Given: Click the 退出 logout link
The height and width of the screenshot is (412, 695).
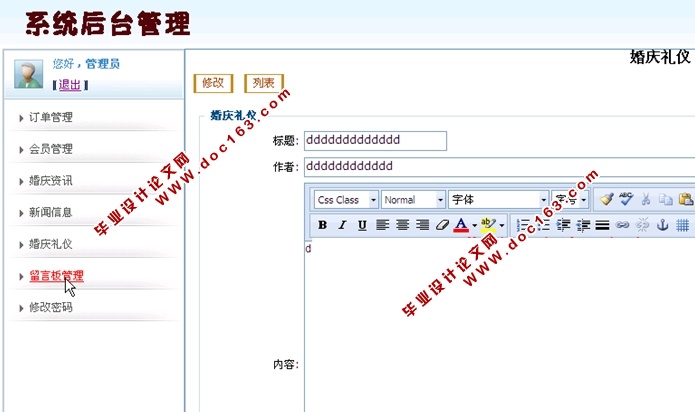Looking at the screenshot, I should 70,85.
